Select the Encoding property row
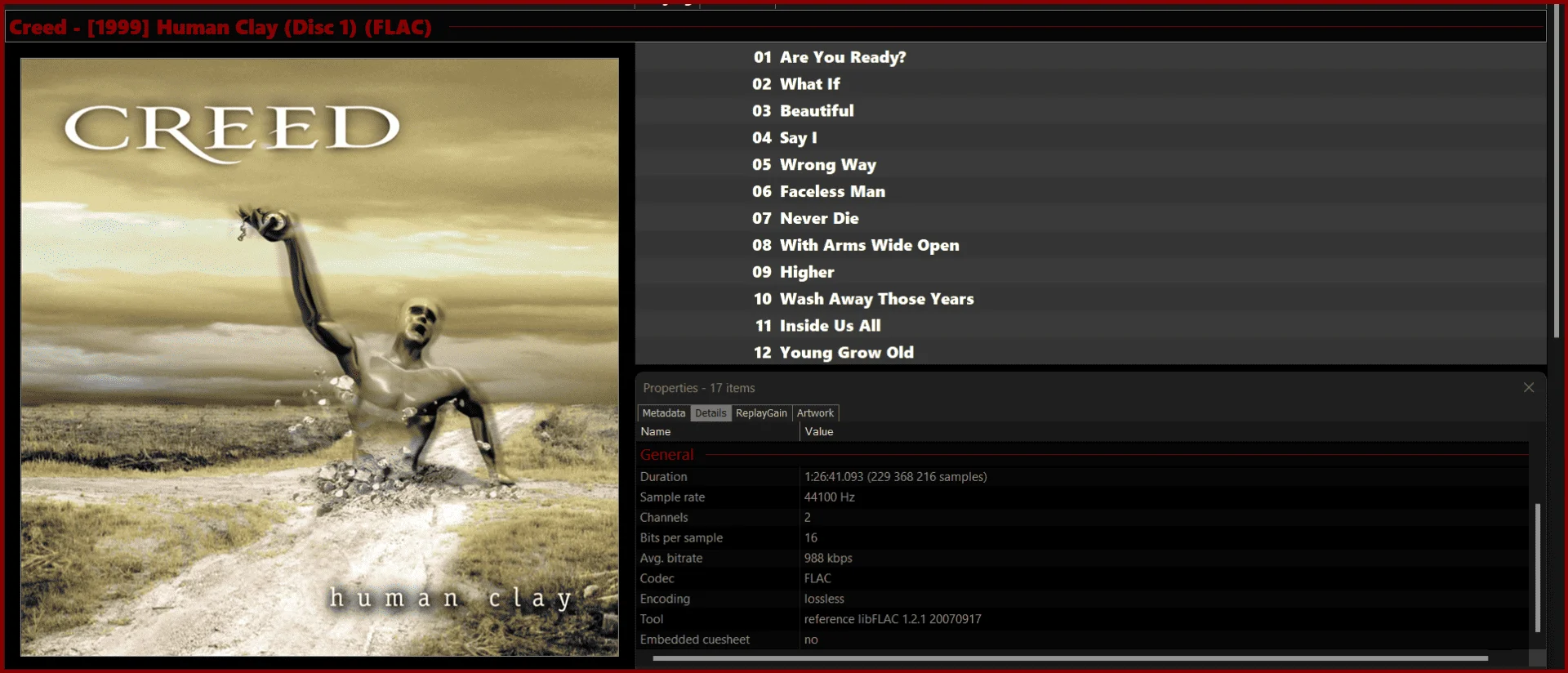The width and height of the screenshot is (1568, 673). click(x=1083, y=599)
